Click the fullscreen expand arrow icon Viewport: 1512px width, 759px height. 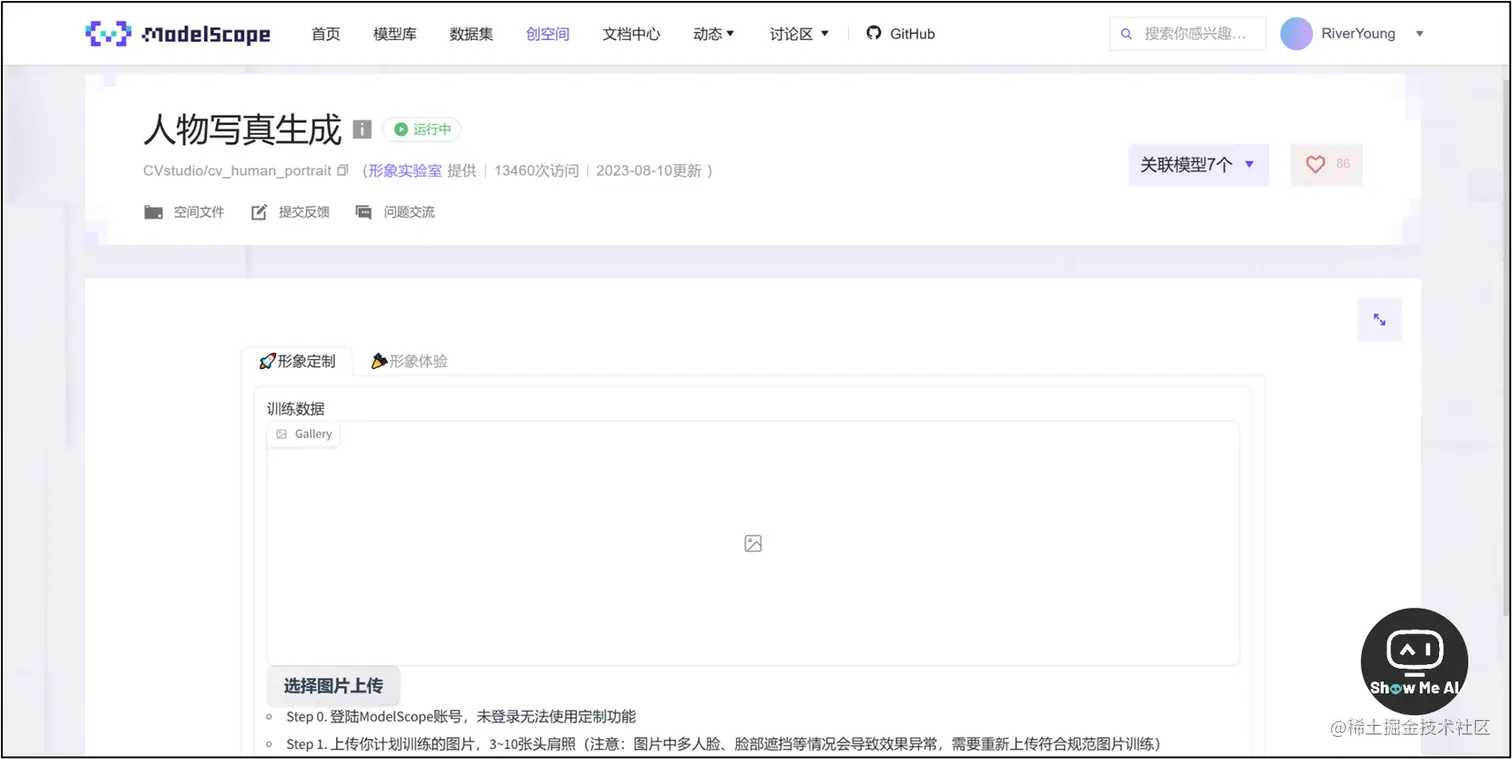1379,319
